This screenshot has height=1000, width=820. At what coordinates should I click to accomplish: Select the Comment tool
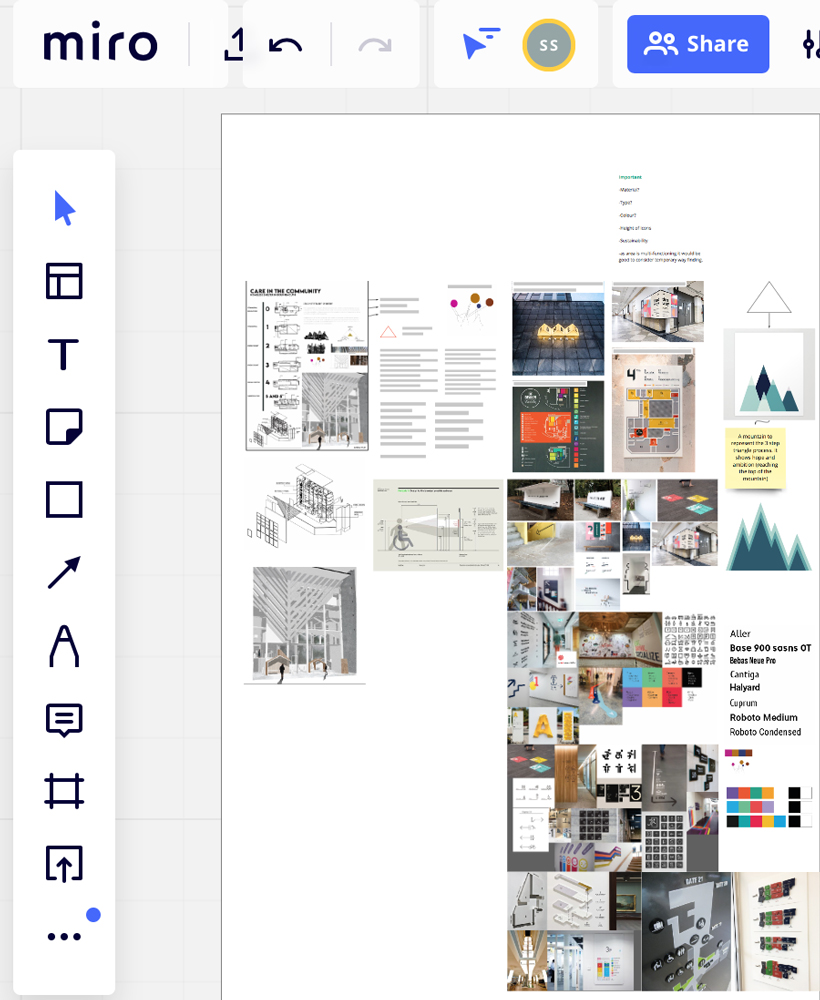64,718
